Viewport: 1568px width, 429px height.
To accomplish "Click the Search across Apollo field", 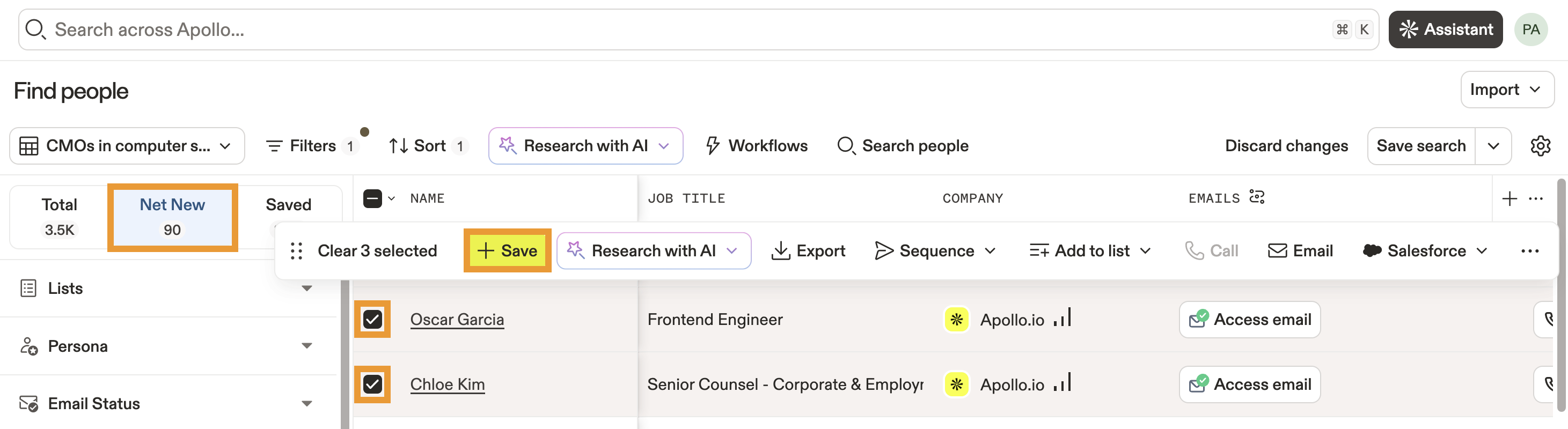I will click(x=670, y=29).
